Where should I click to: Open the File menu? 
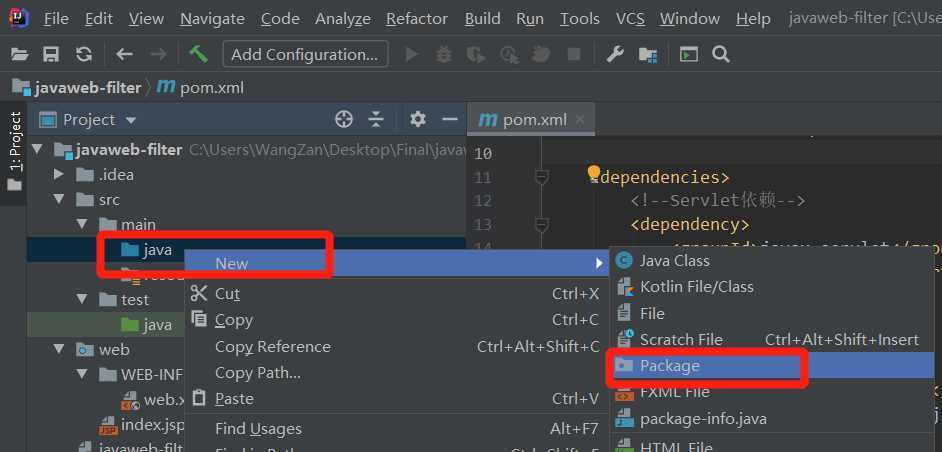click(56, 19)
